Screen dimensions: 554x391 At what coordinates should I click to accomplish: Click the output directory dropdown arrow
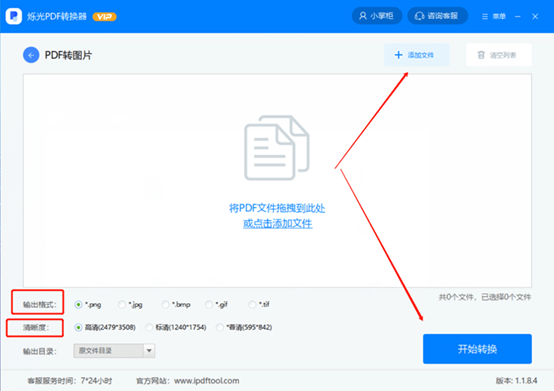point(149,351)
